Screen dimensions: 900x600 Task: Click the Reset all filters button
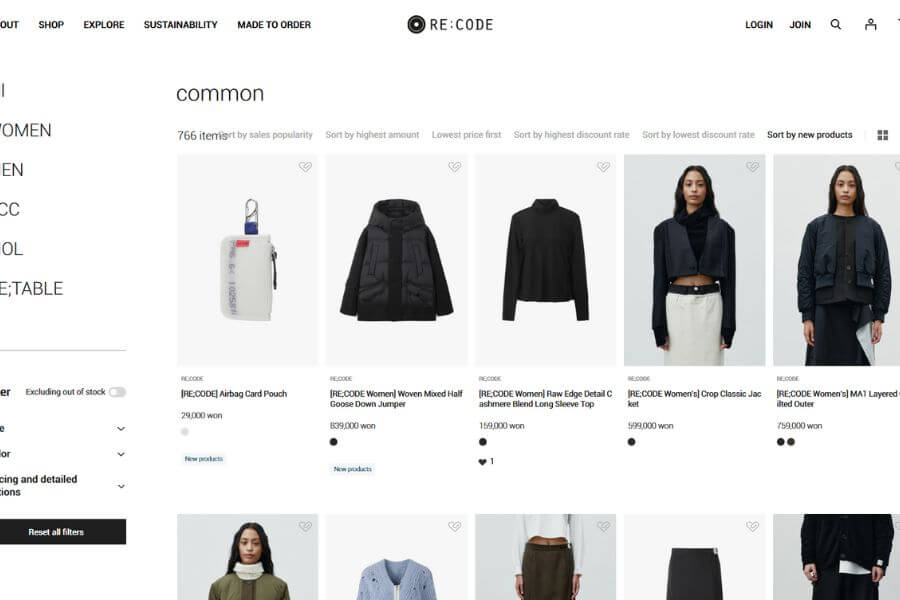(x=56, y=532)
